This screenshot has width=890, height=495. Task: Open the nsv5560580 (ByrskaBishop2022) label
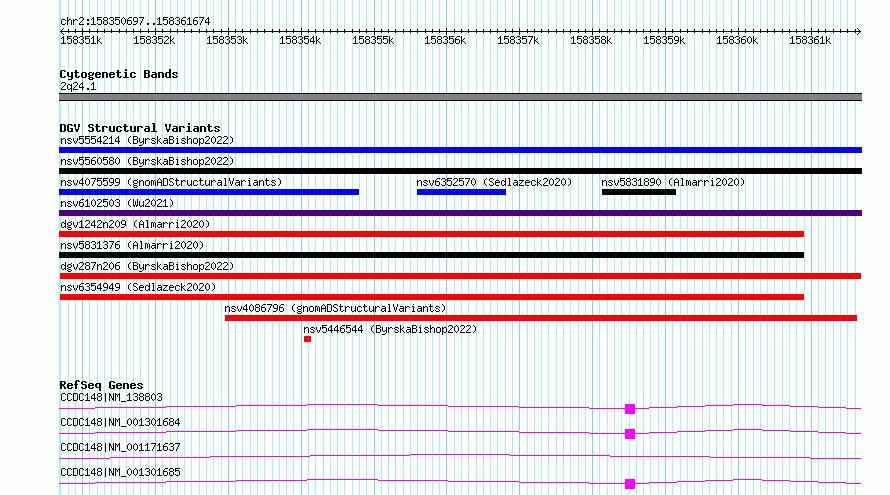point(147,161)
